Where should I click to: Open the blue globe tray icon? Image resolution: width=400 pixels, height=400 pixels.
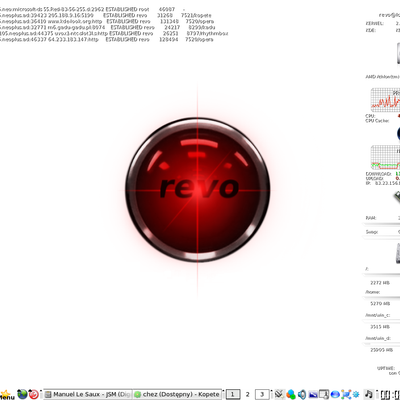[x=335, y=394]
